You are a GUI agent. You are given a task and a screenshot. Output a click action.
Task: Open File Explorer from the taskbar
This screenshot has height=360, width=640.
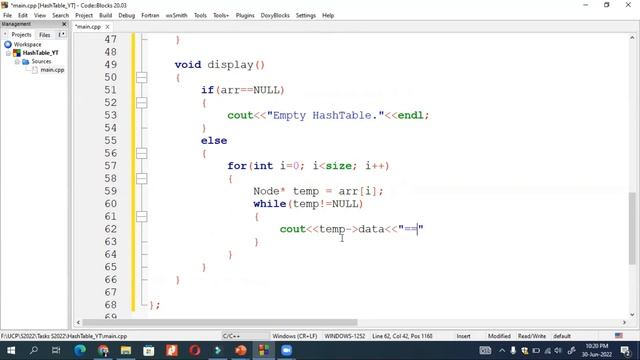point(126,350)
